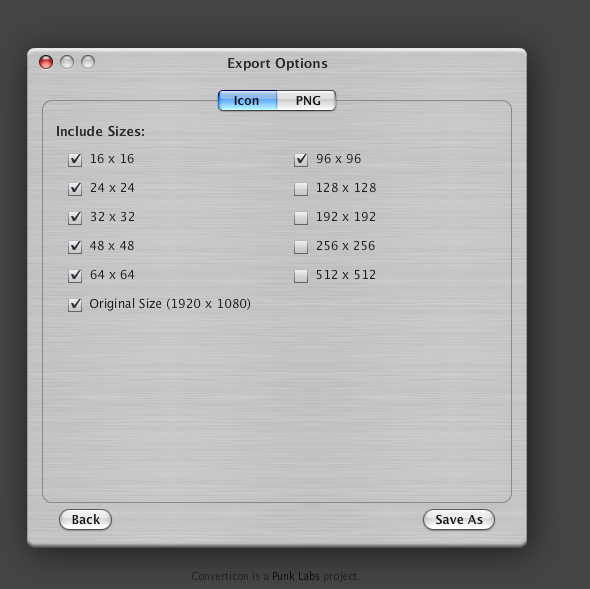The image size is (590, 589).
Task: Disable the 48 x 48 size option
Action: (x=75, y=247)
